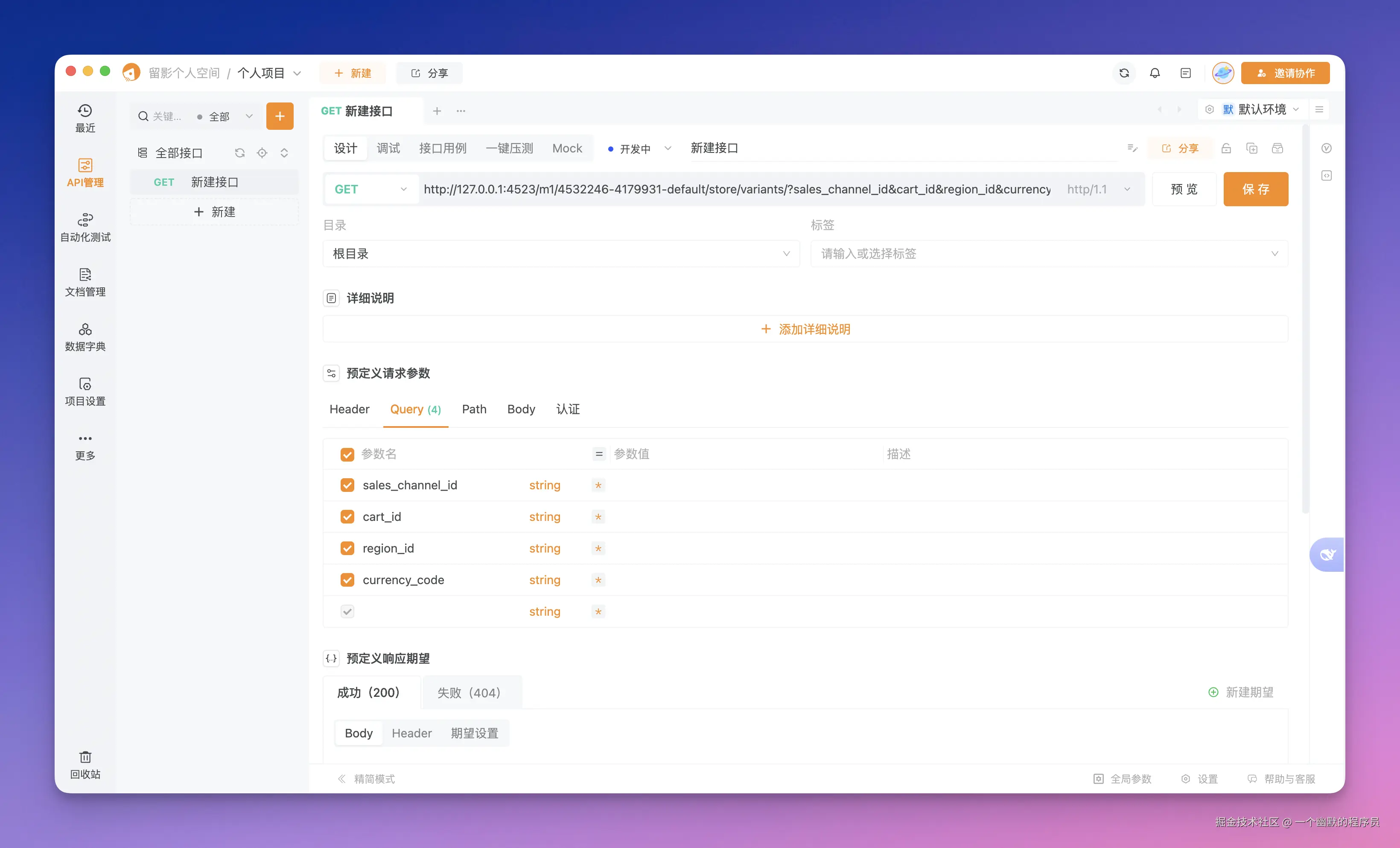Click the orange plus add button beside search
This screenshot has width=1400, height=848.
click(x=280, y=116)
